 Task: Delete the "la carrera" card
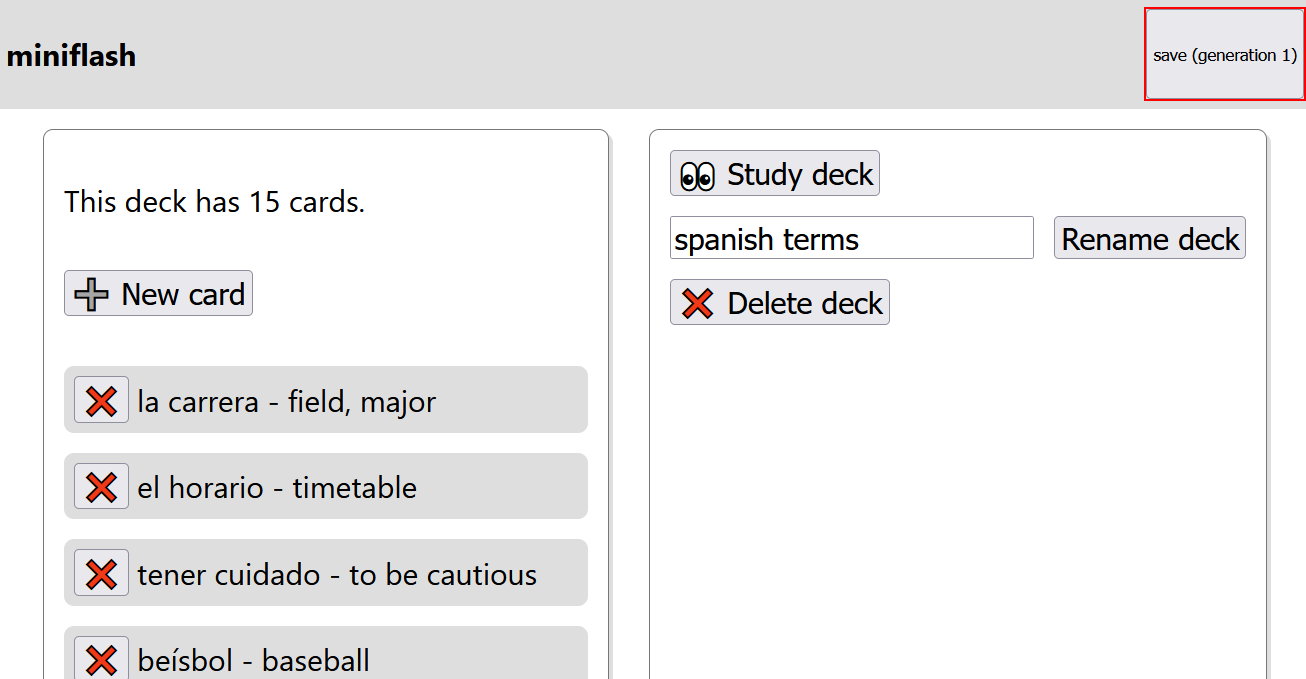coord(101,400)
